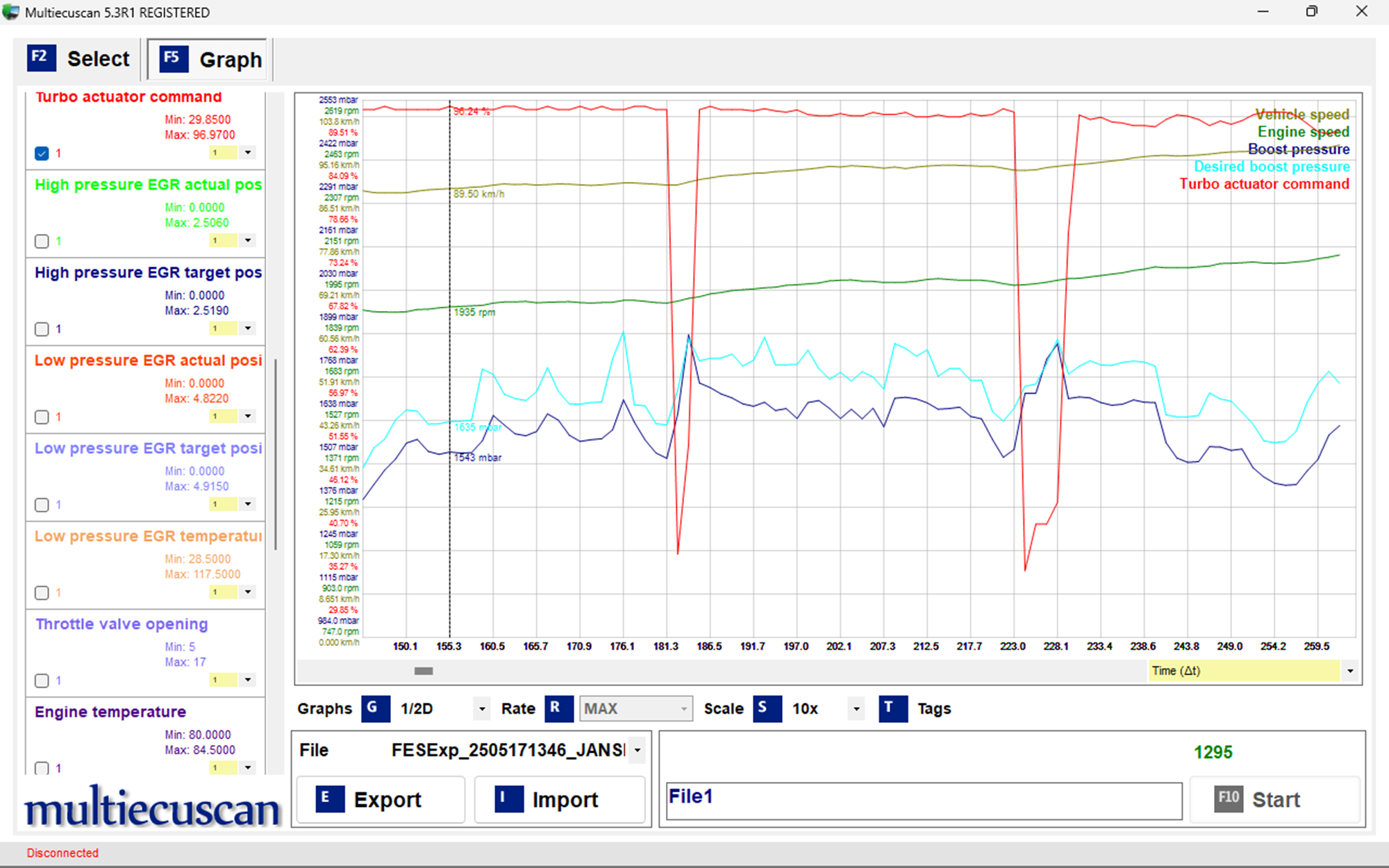
Task: Open Low pressure EGR temperature scale dropdown
Action: pyautogui.click(x=248, y=592)
